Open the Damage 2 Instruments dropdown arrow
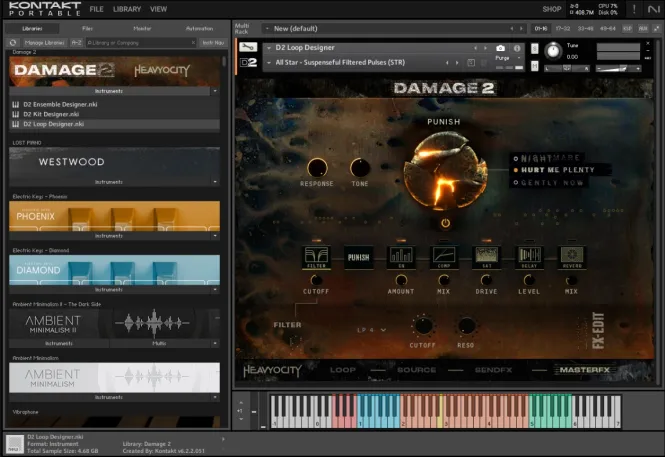Image resolution: width=665 pixels, height=457 pixels. point(215,91)
